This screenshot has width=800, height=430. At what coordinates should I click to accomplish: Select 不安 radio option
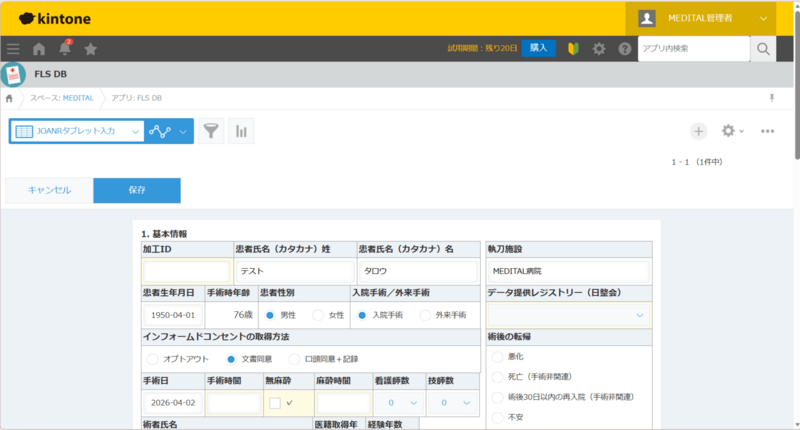click(x=497, y=417)
